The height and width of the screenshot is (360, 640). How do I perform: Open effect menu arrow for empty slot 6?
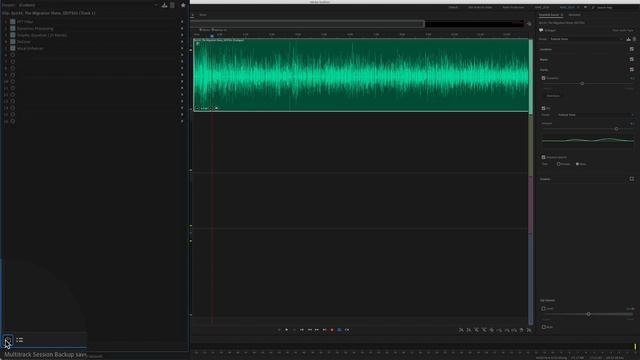pos(182,55)
